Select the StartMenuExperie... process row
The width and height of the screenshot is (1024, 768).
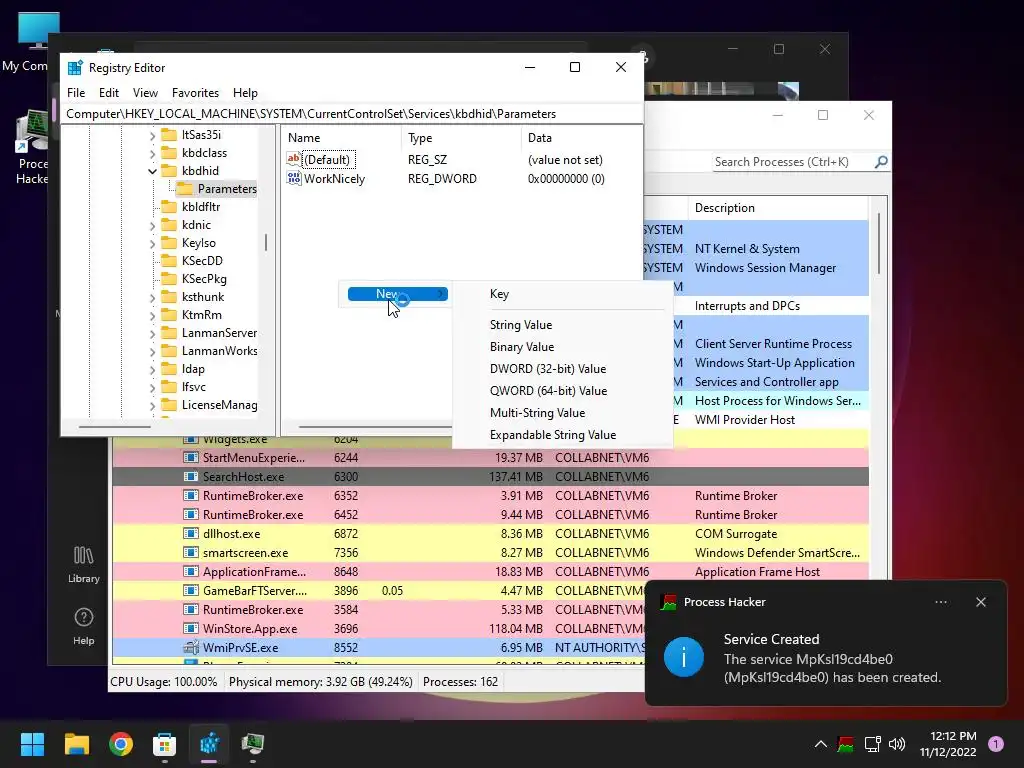point(490,458)
